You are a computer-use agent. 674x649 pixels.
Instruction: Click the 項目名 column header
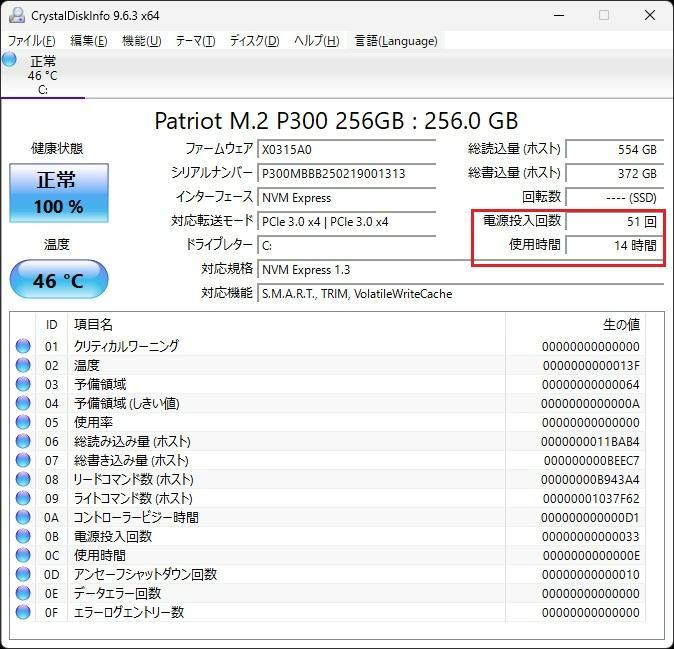click(286, 324)
